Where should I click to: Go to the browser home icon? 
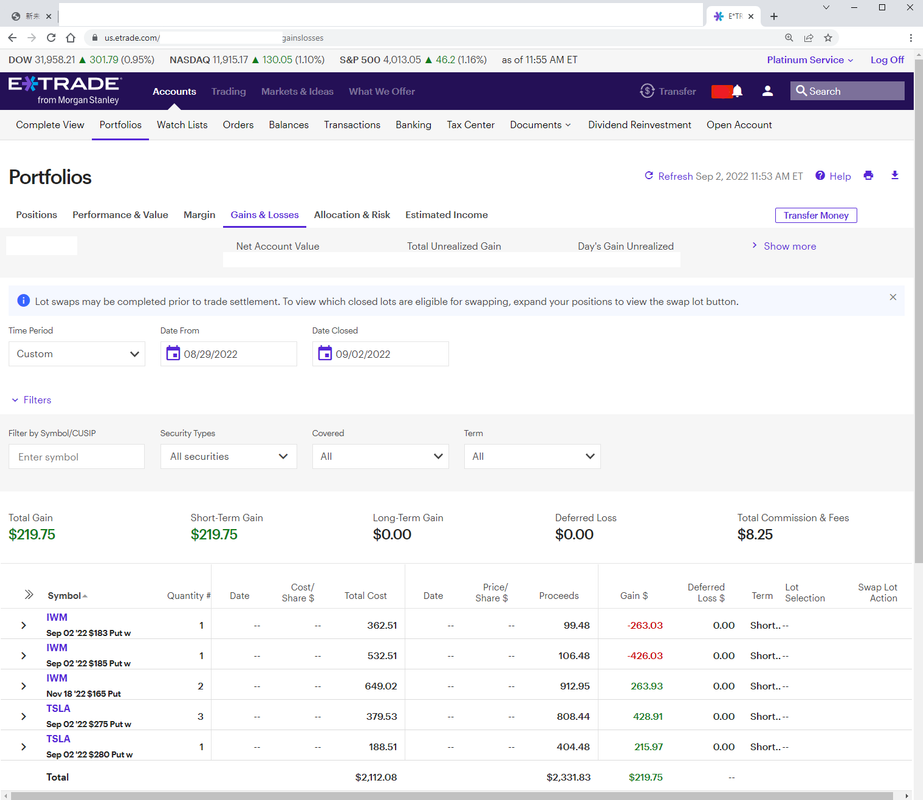pos(71,38)
